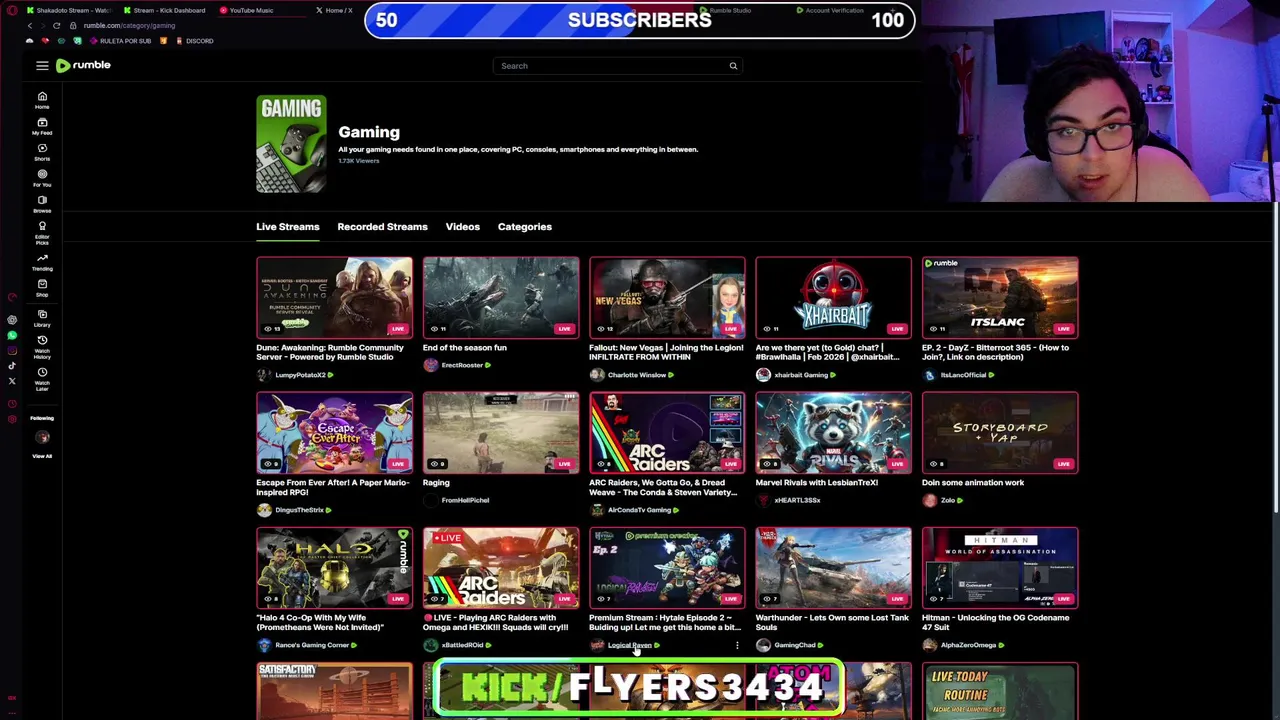This screenshot has height=720, width=1280.
Task: Open TikTok in Opera sidebar
Action: click(12, 365)
